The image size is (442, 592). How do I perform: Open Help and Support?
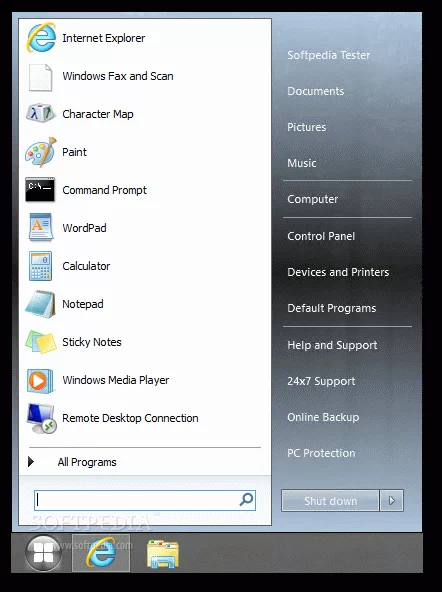332,345
